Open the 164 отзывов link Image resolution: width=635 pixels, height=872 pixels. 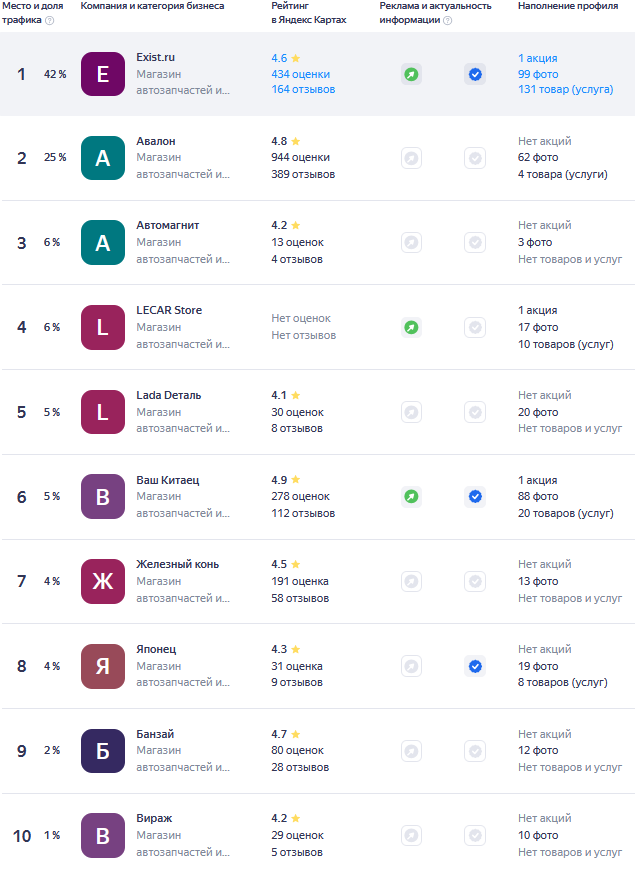point(303,90)
